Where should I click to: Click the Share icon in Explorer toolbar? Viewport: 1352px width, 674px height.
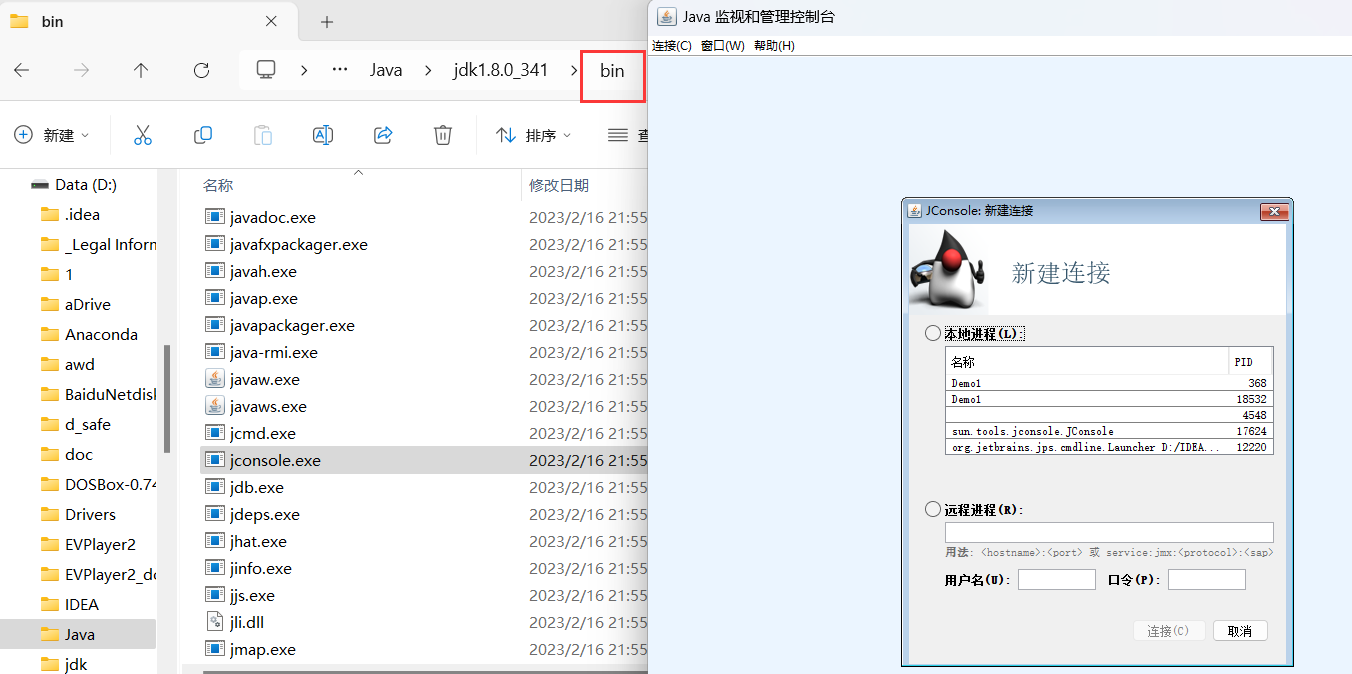(x=383, y=135)
